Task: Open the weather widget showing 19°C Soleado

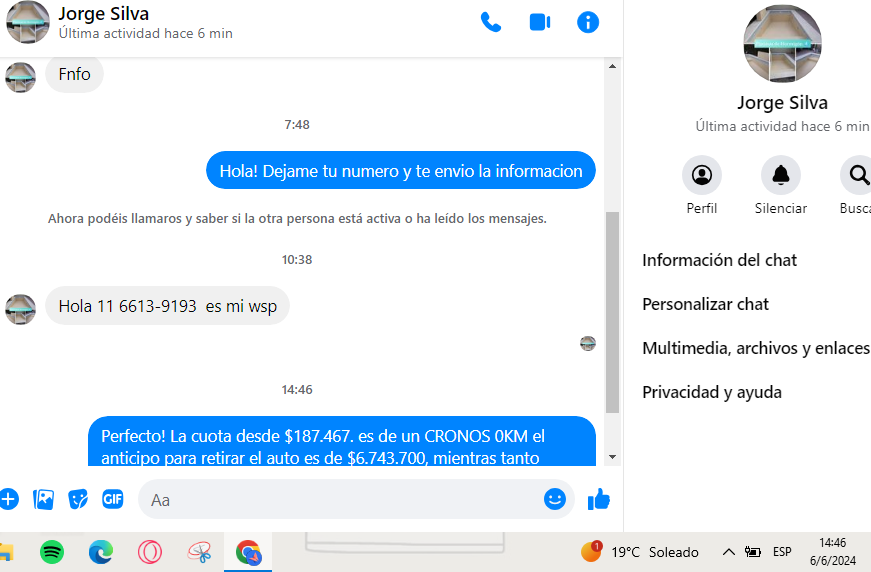Action: [x=639, y=552]
